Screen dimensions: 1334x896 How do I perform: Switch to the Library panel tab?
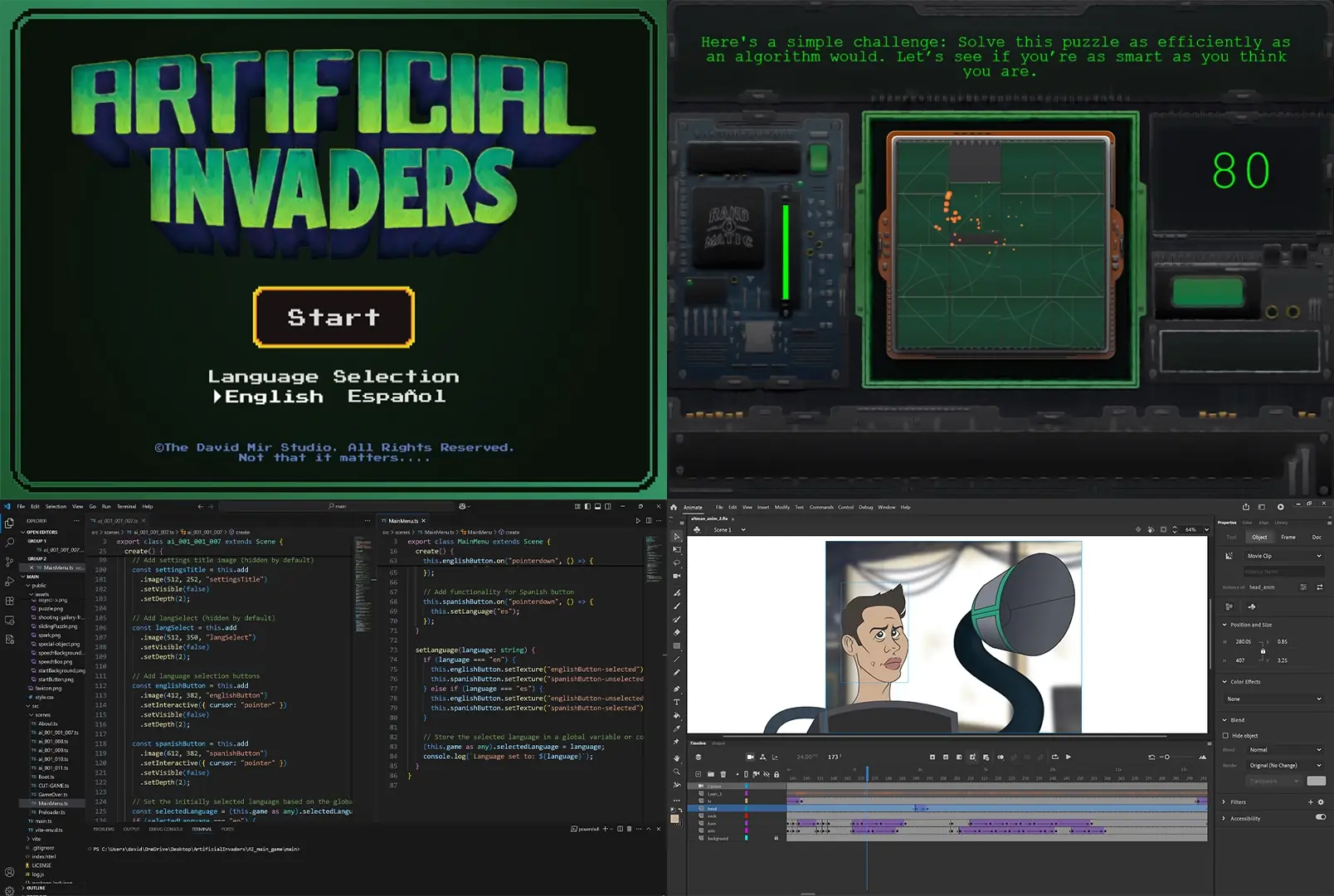[1281, 523]
